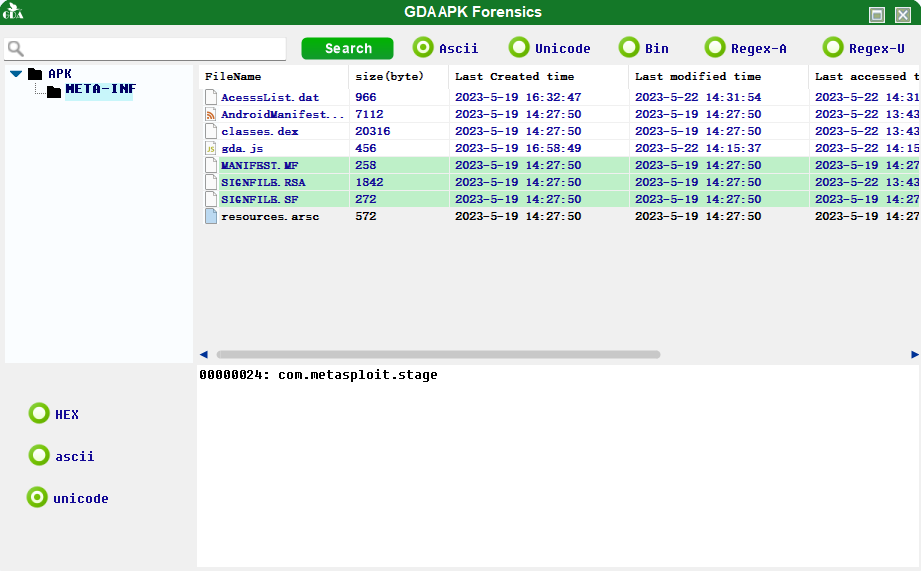Select the Regex-A search mode
921x571 pixels.
coord(715,48)
